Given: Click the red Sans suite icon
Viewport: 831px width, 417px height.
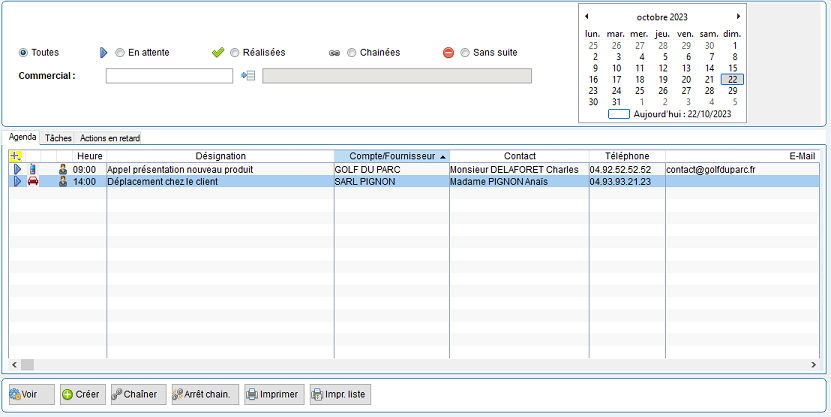Looking at the screenshot, I should click(x=448, y=52).
